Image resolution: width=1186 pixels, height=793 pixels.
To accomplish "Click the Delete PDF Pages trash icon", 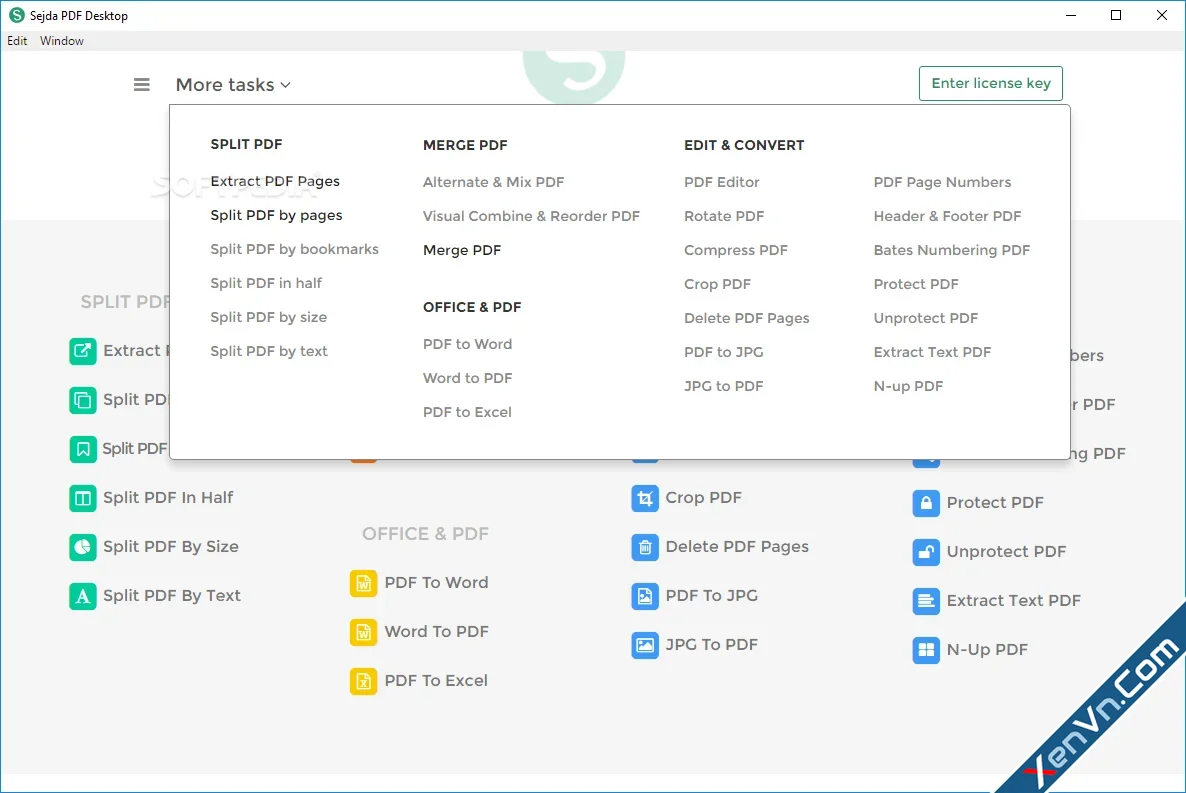I will click(644, 547).
